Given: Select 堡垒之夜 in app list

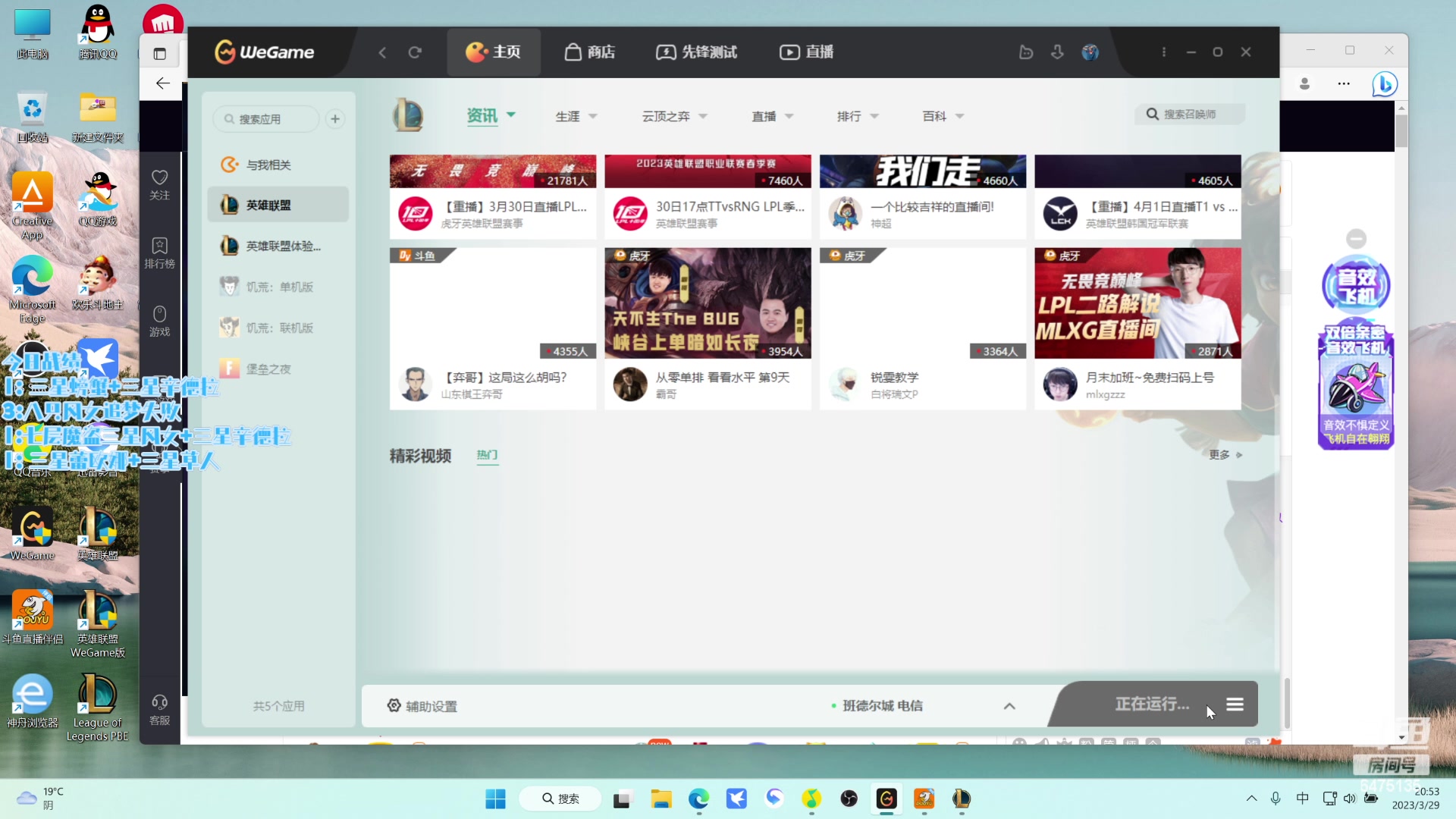Looking at the screenshot, I should (278, 369).
